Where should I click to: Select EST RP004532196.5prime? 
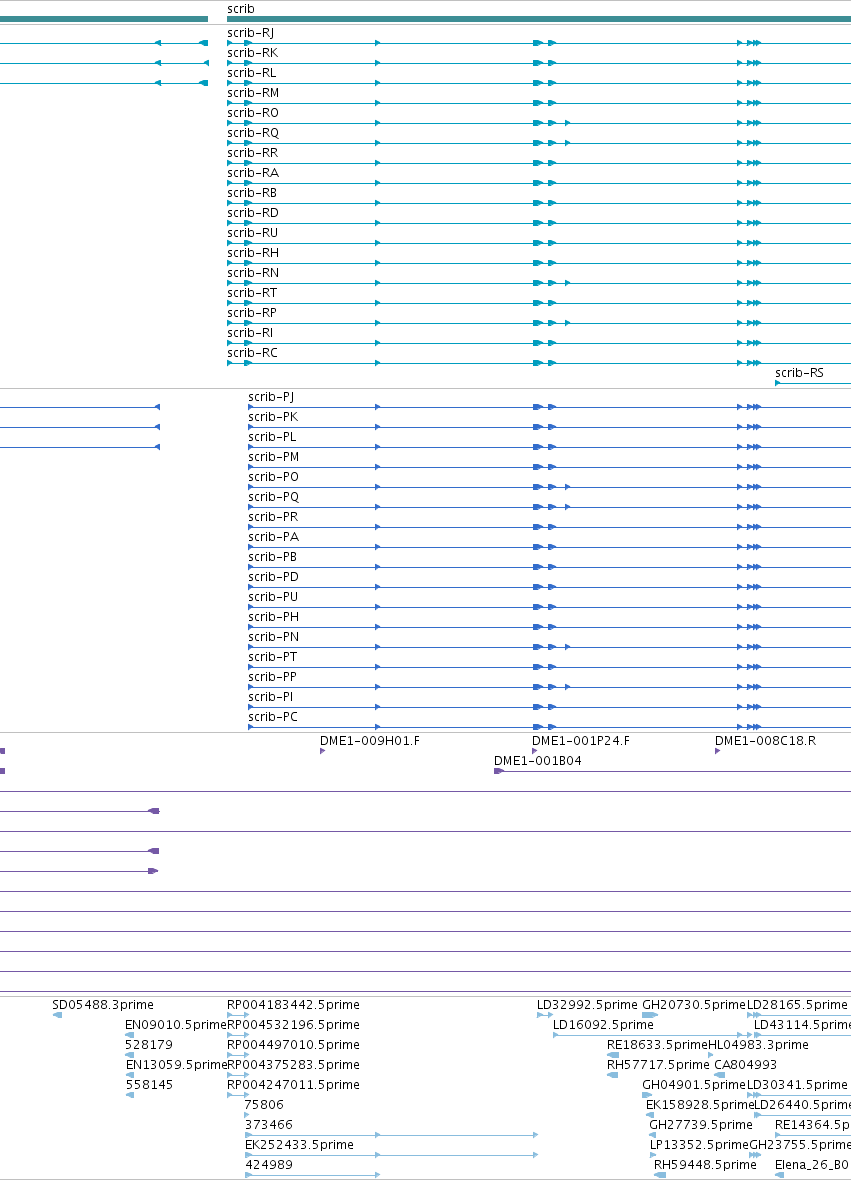293,1025
